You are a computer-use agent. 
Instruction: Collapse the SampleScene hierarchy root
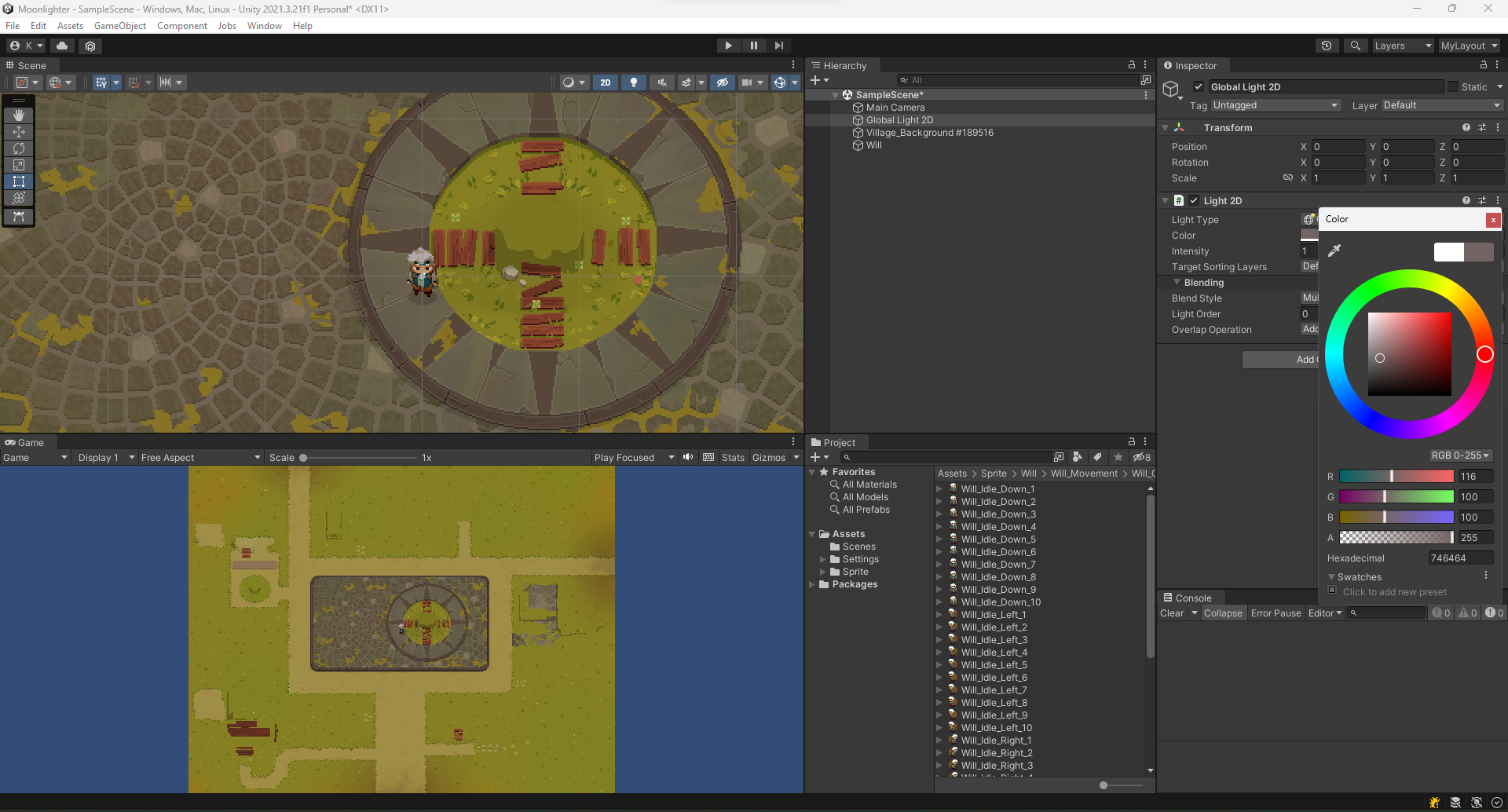coord(835,95)
